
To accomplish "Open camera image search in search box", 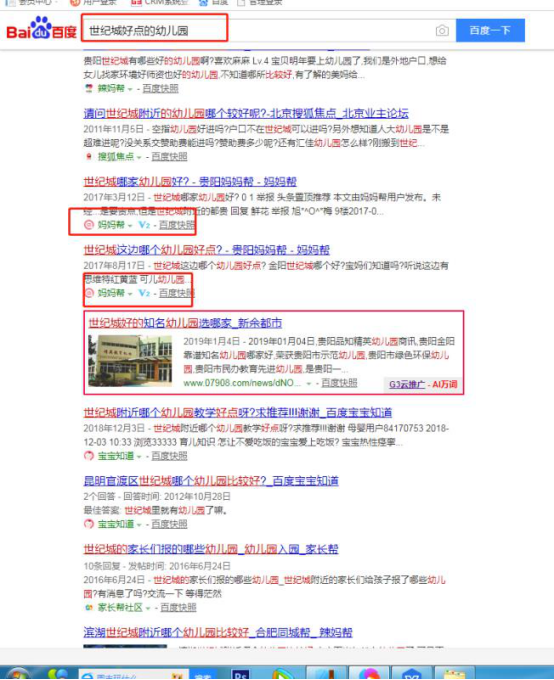I will pyautogui.click(x=442, y=31).
